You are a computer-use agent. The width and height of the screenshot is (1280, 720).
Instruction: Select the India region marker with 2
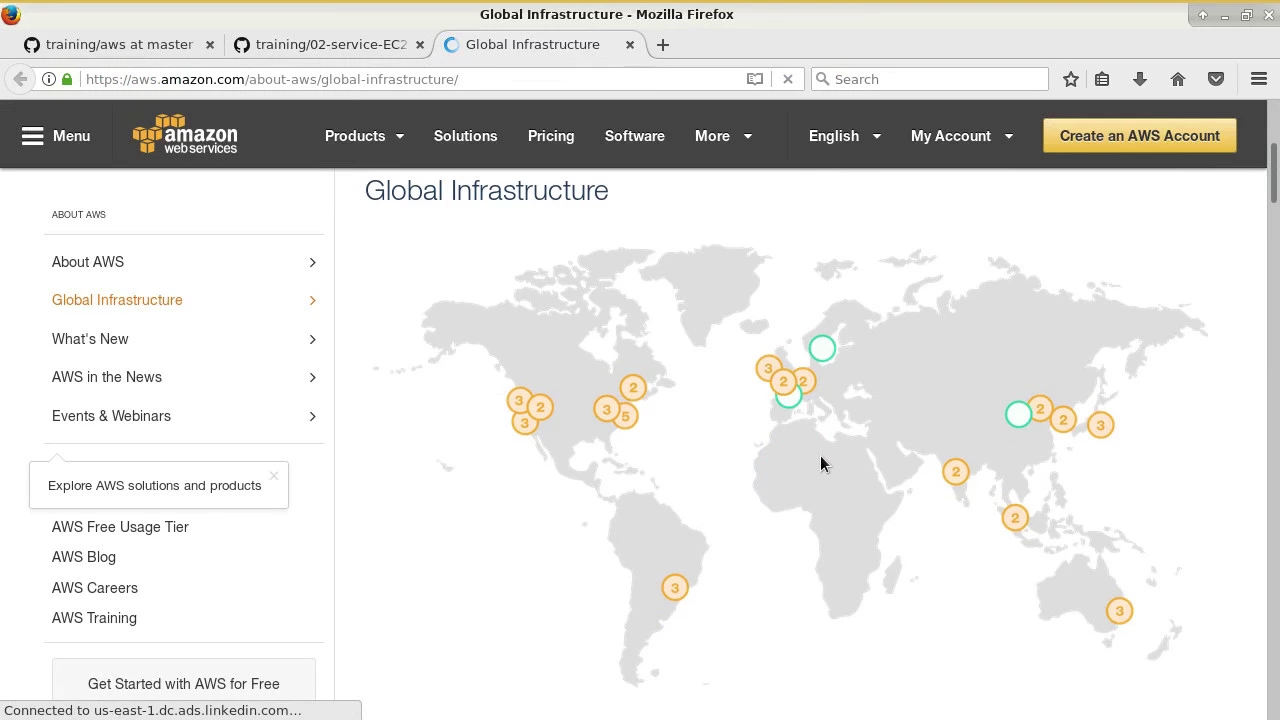pos(955,471)
